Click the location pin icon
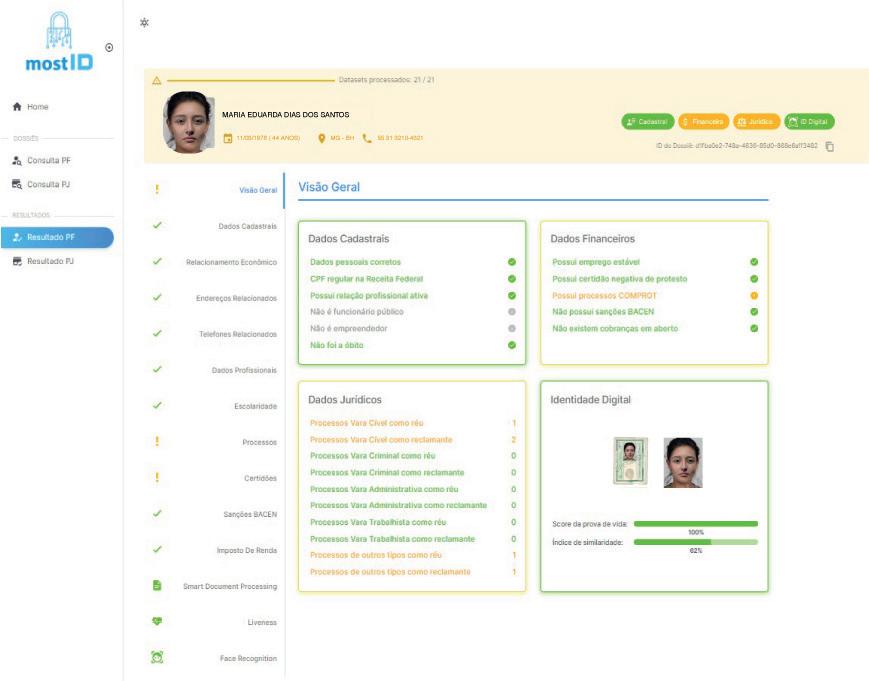The image size is (869, 681). click(x=321, y=138)
